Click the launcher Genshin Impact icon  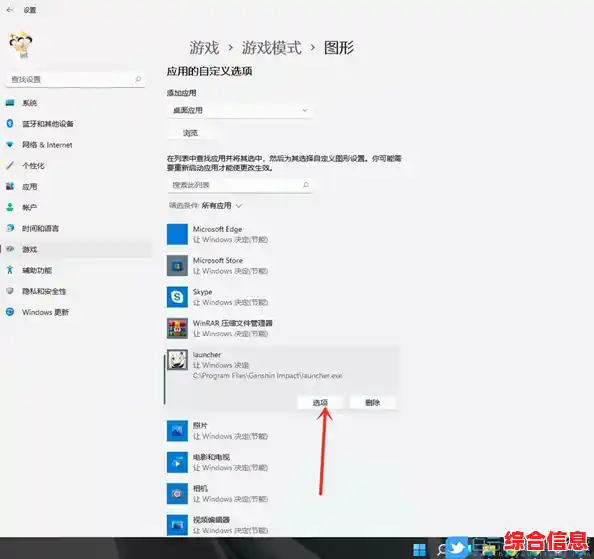(177, 360)
